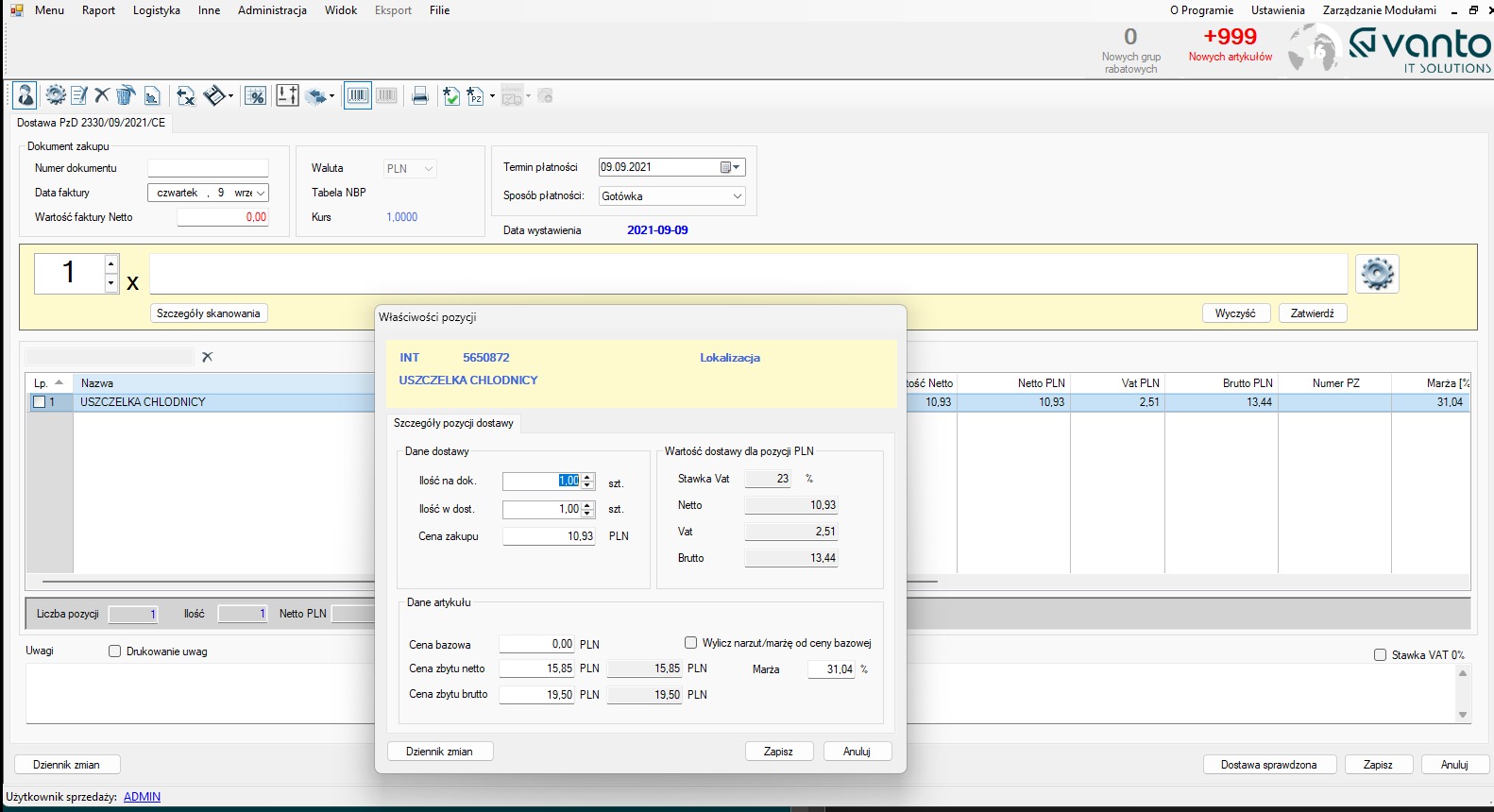
Task: Click the percent discount table icon
Action: coord(255,95)
